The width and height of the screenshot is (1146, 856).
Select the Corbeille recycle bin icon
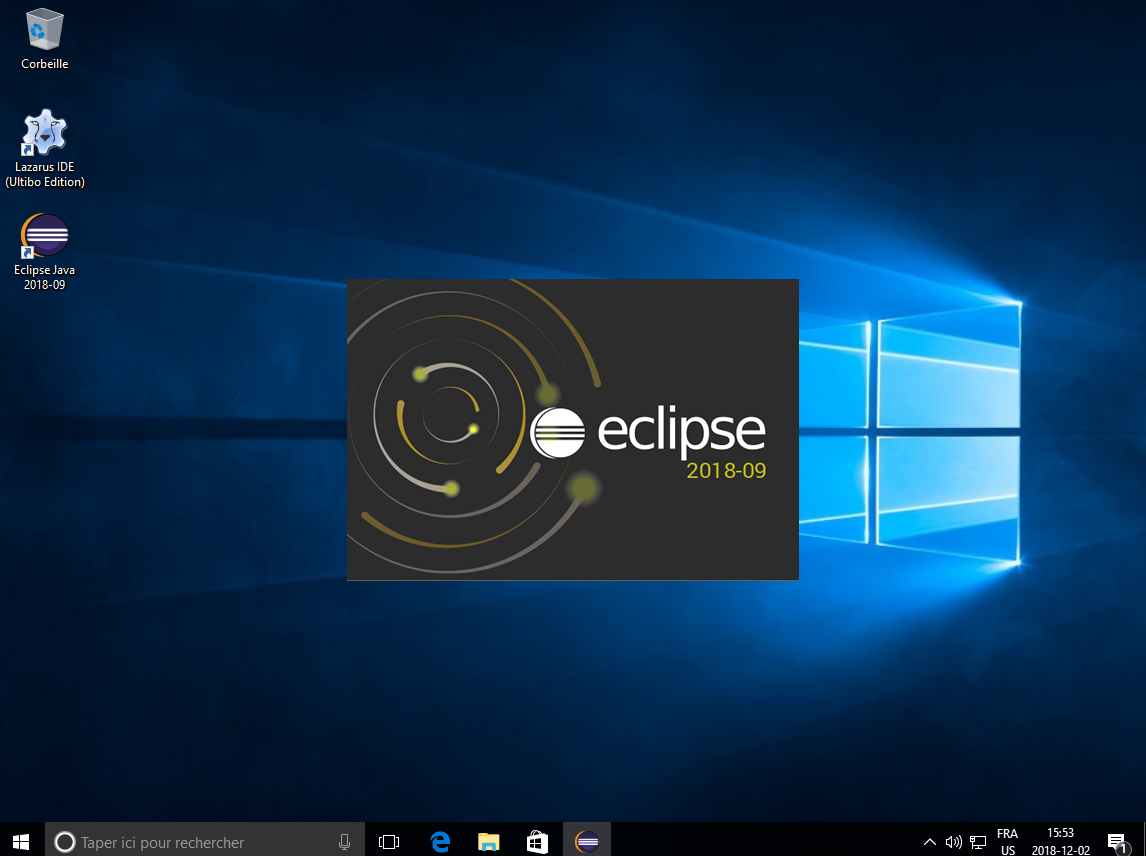point(45,39)
